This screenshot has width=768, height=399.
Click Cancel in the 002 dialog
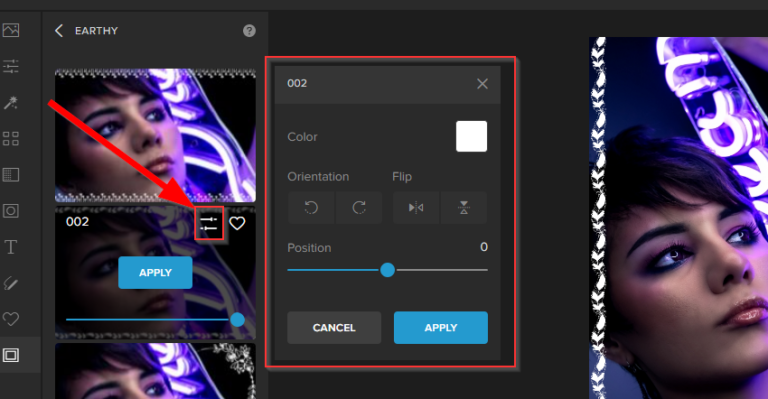click(334, 328)
